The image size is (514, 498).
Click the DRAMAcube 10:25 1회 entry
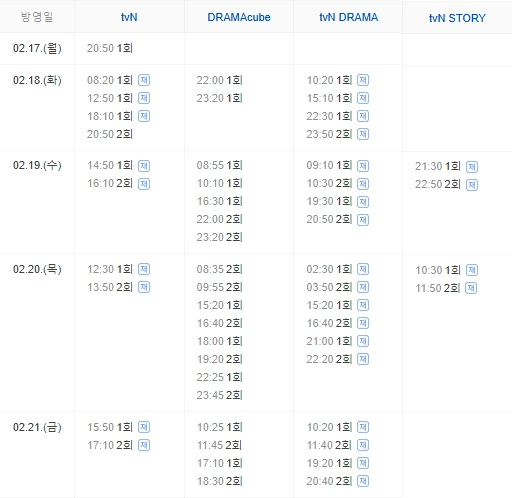click(x=219, y=427)
